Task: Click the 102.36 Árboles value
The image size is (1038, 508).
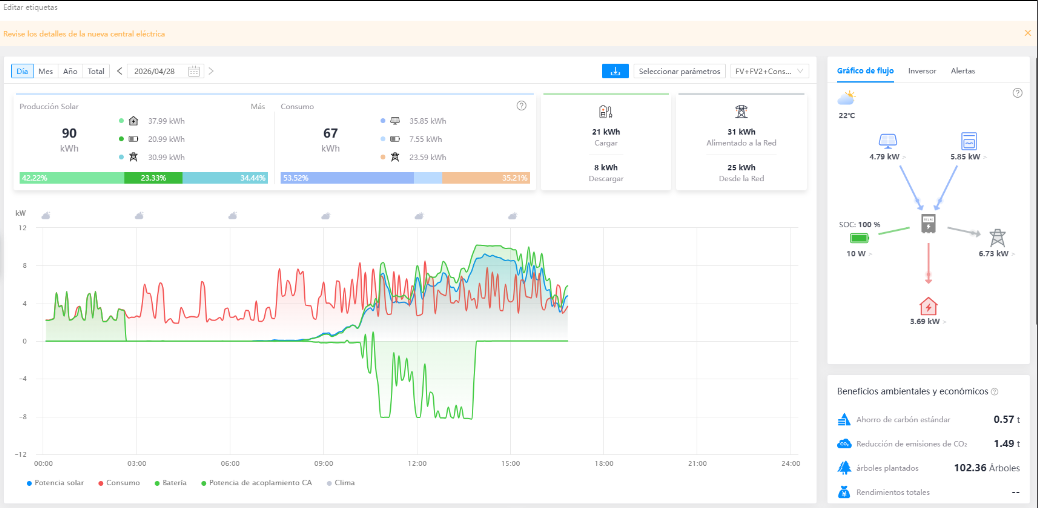Action: 987,468
